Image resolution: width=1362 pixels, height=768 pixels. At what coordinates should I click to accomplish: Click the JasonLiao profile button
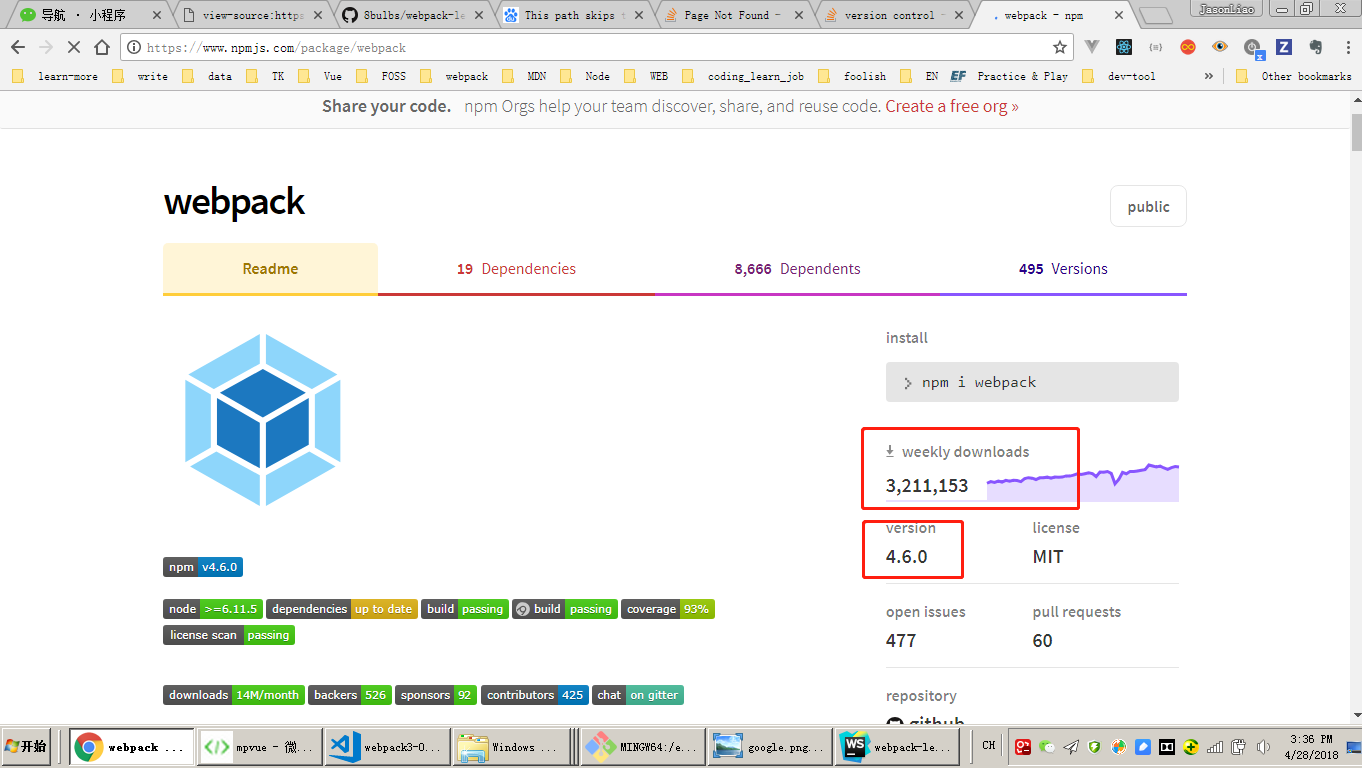(1225, 8)
